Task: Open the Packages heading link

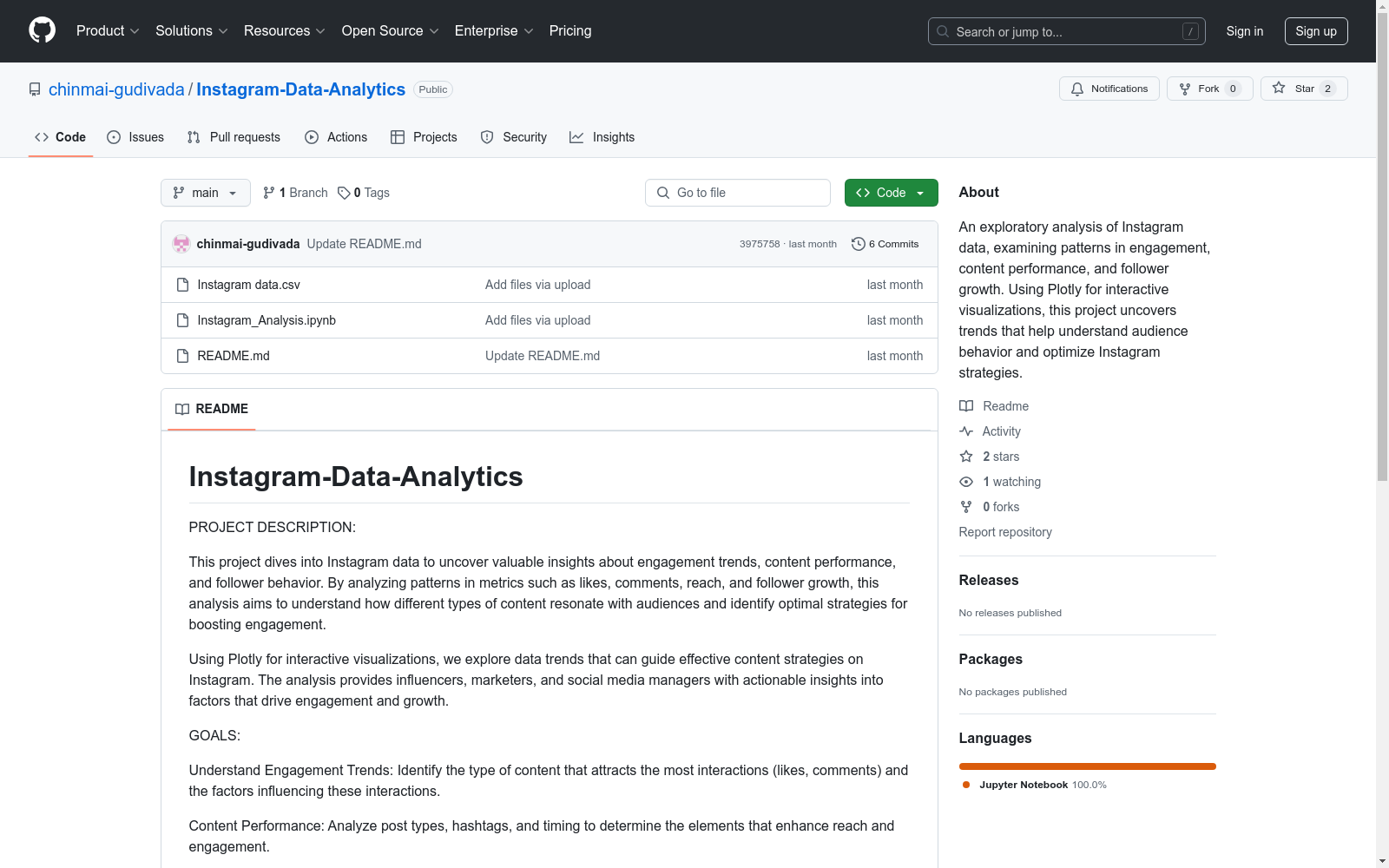Action: point(991,659)
